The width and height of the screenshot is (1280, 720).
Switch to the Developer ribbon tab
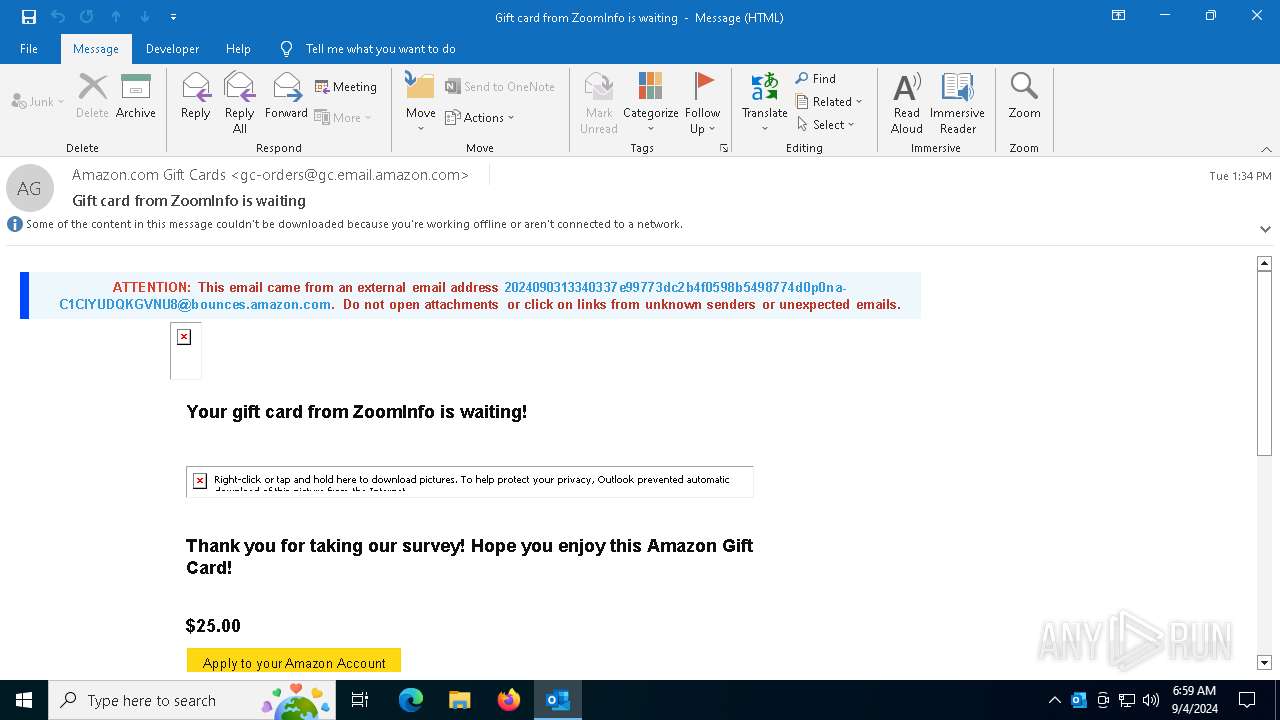point(172,48)
